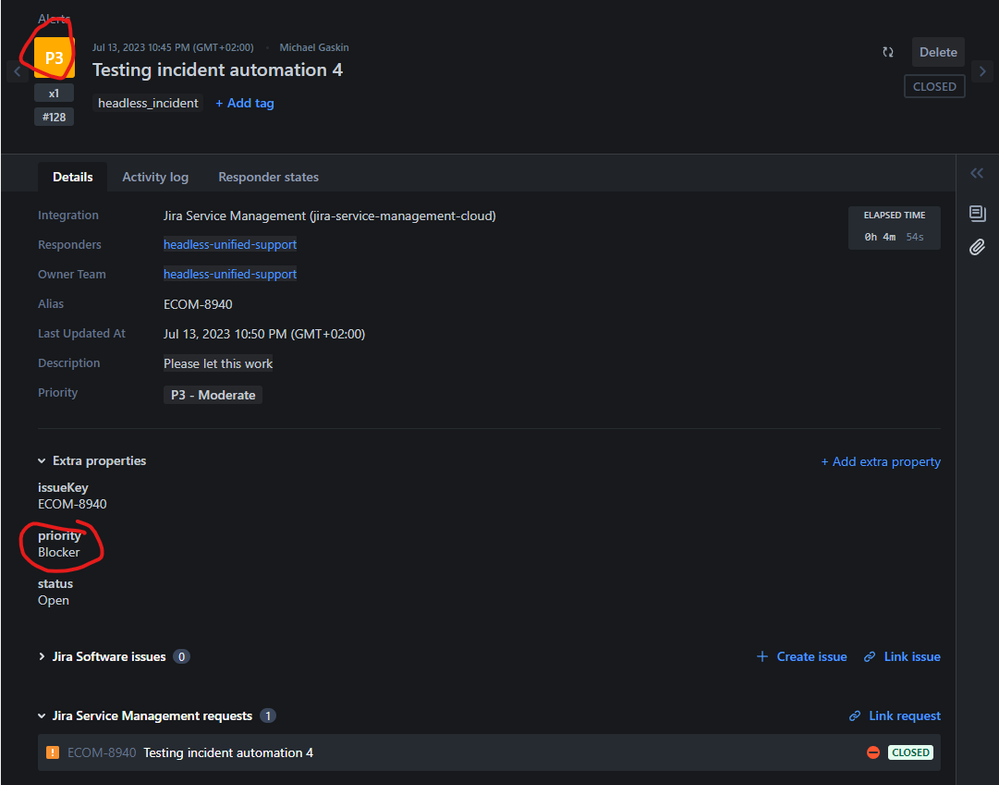
Task: Click the x1 count badge
Action: (54, 94)
